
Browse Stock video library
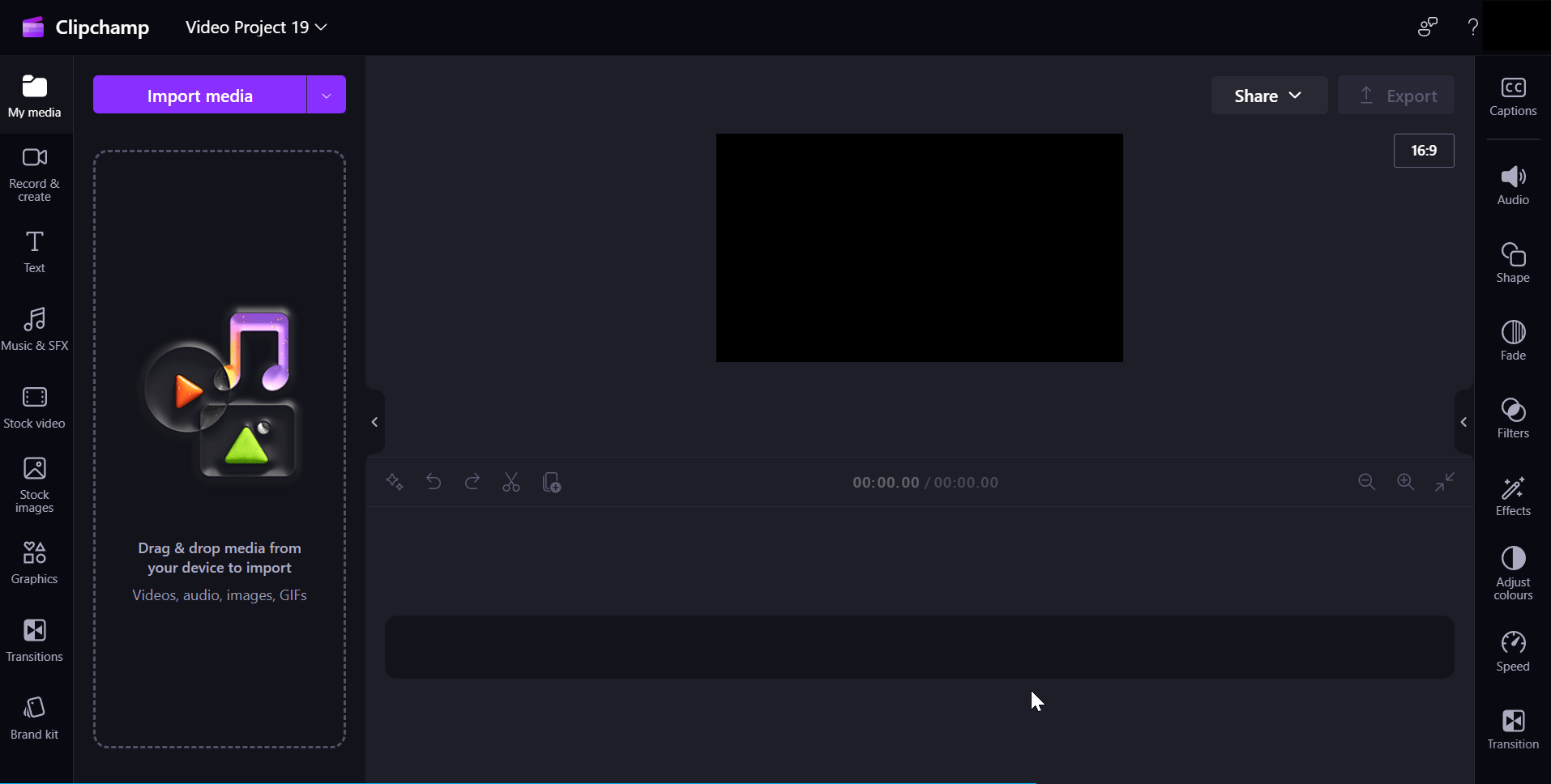point(35,407)
